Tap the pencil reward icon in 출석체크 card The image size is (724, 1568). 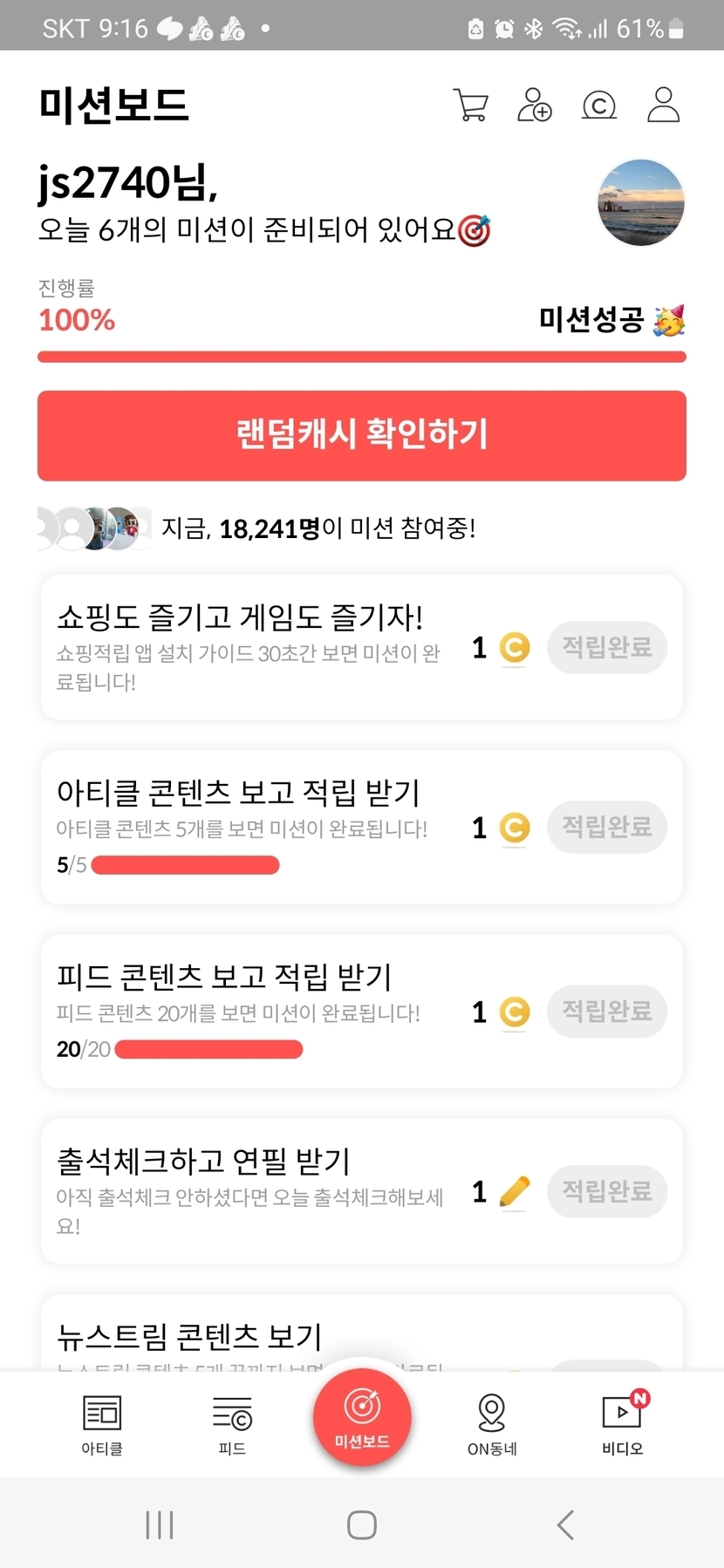pyautogui.click(x=515, y=1191)
